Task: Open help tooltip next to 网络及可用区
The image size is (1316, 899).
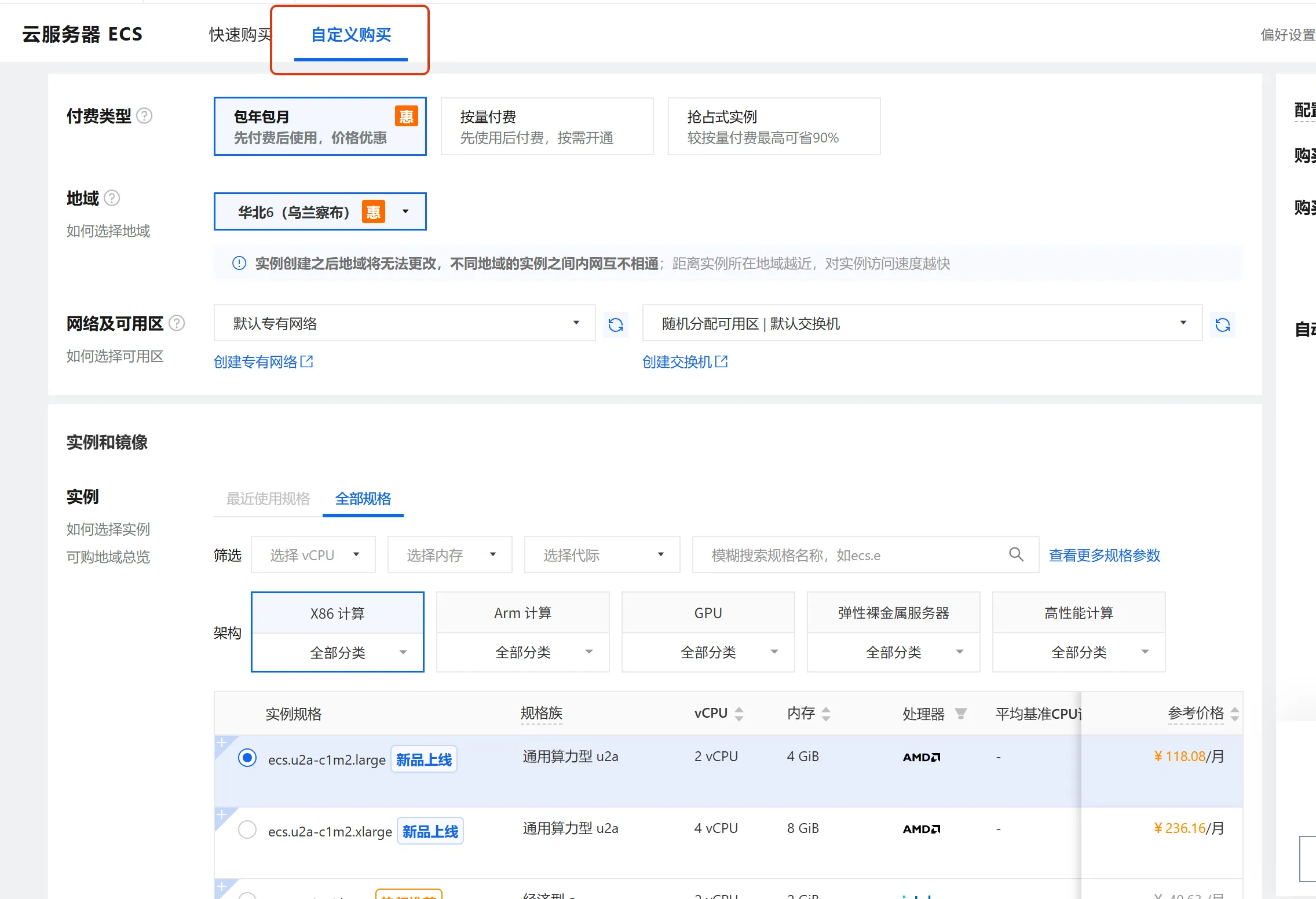Action: [177, 323]
